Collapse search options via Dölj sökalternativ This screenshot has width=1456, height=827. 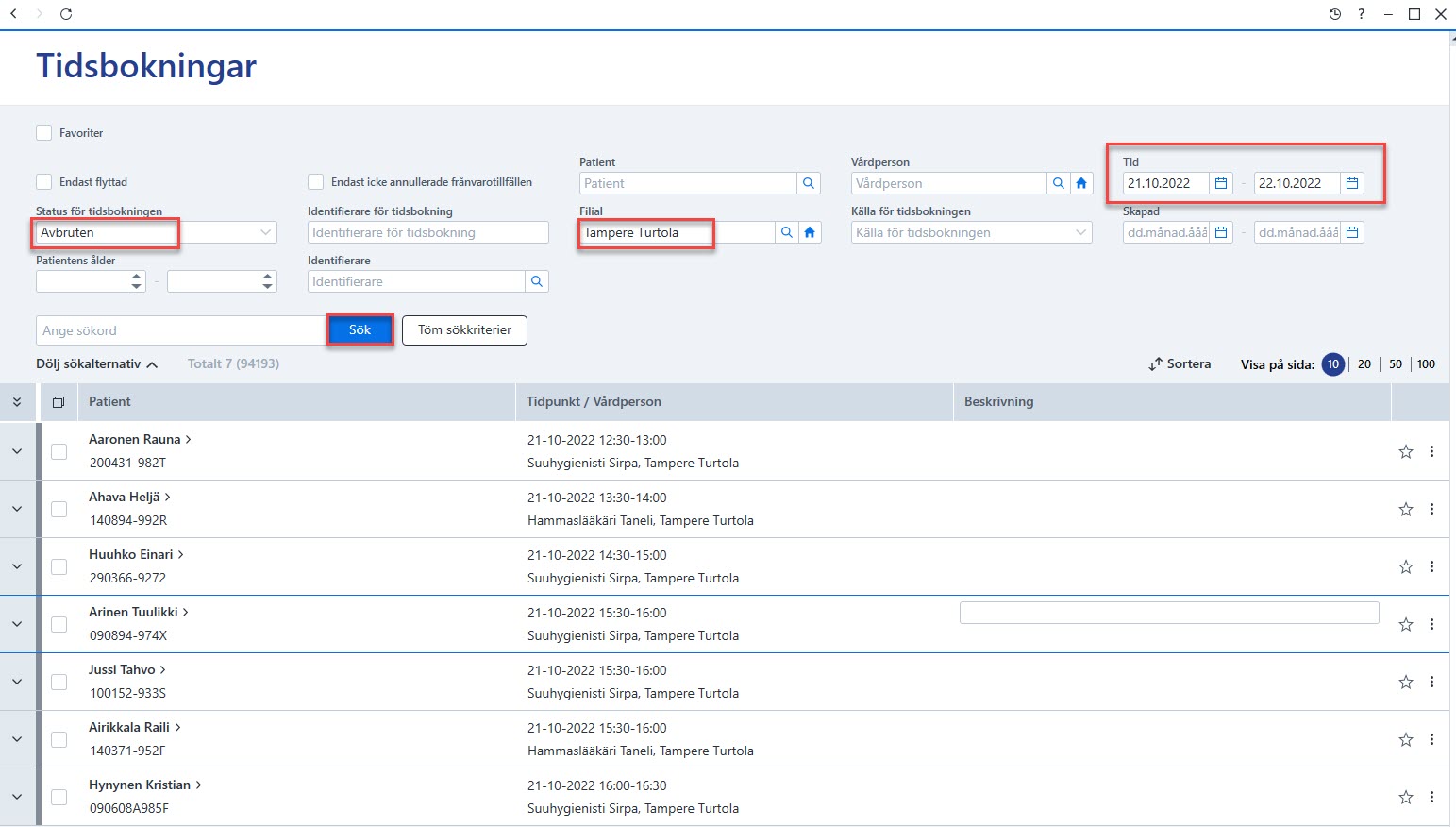coord(96,364)
